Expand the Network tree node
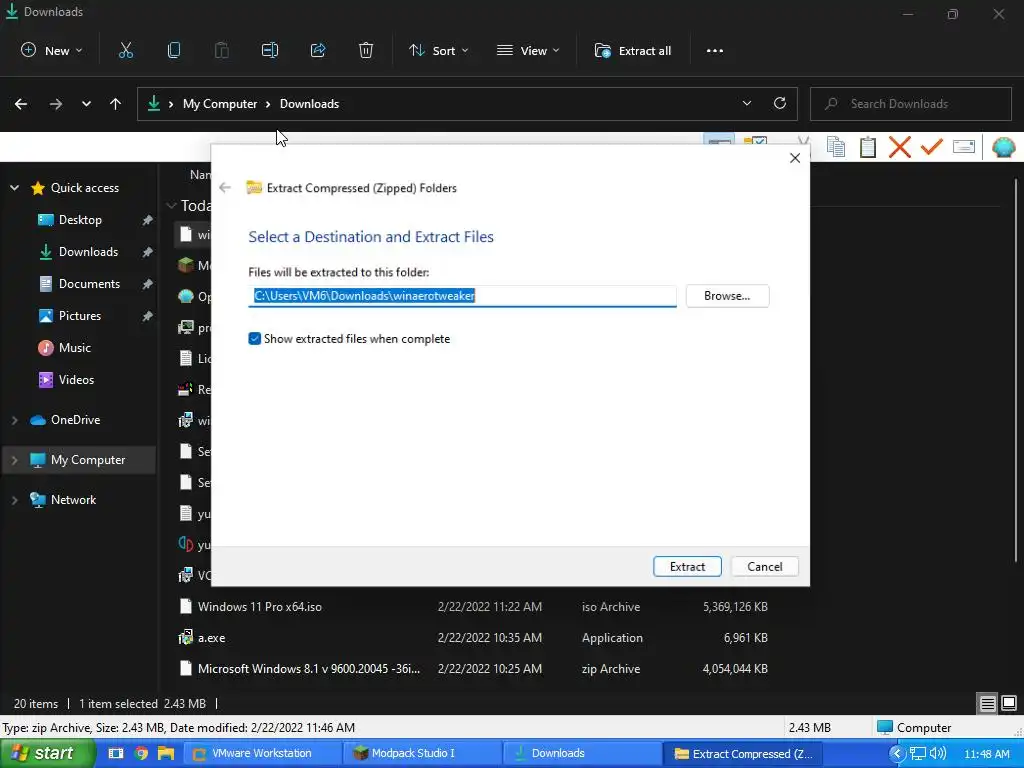Viewport: 1024px width, 768px height. 14,500
